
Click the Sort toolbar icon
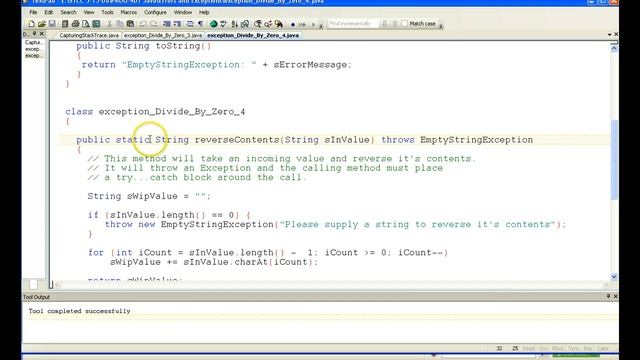point(235,24)
